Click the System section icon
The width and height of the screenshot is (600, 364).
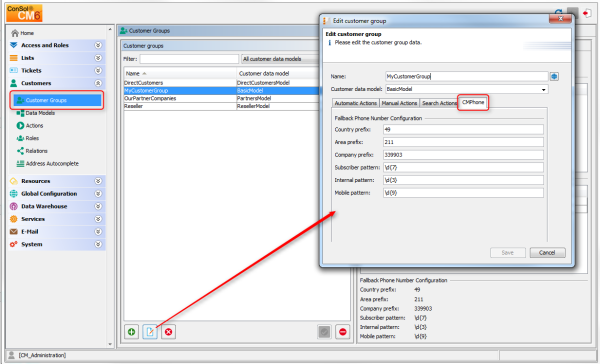(14, 244)
